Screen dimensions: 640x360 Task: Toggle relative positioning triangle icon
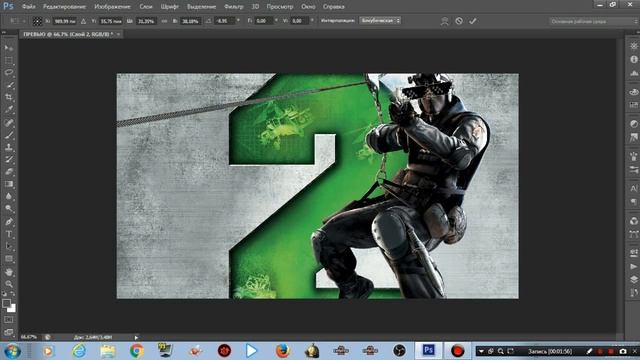[83, 21]
